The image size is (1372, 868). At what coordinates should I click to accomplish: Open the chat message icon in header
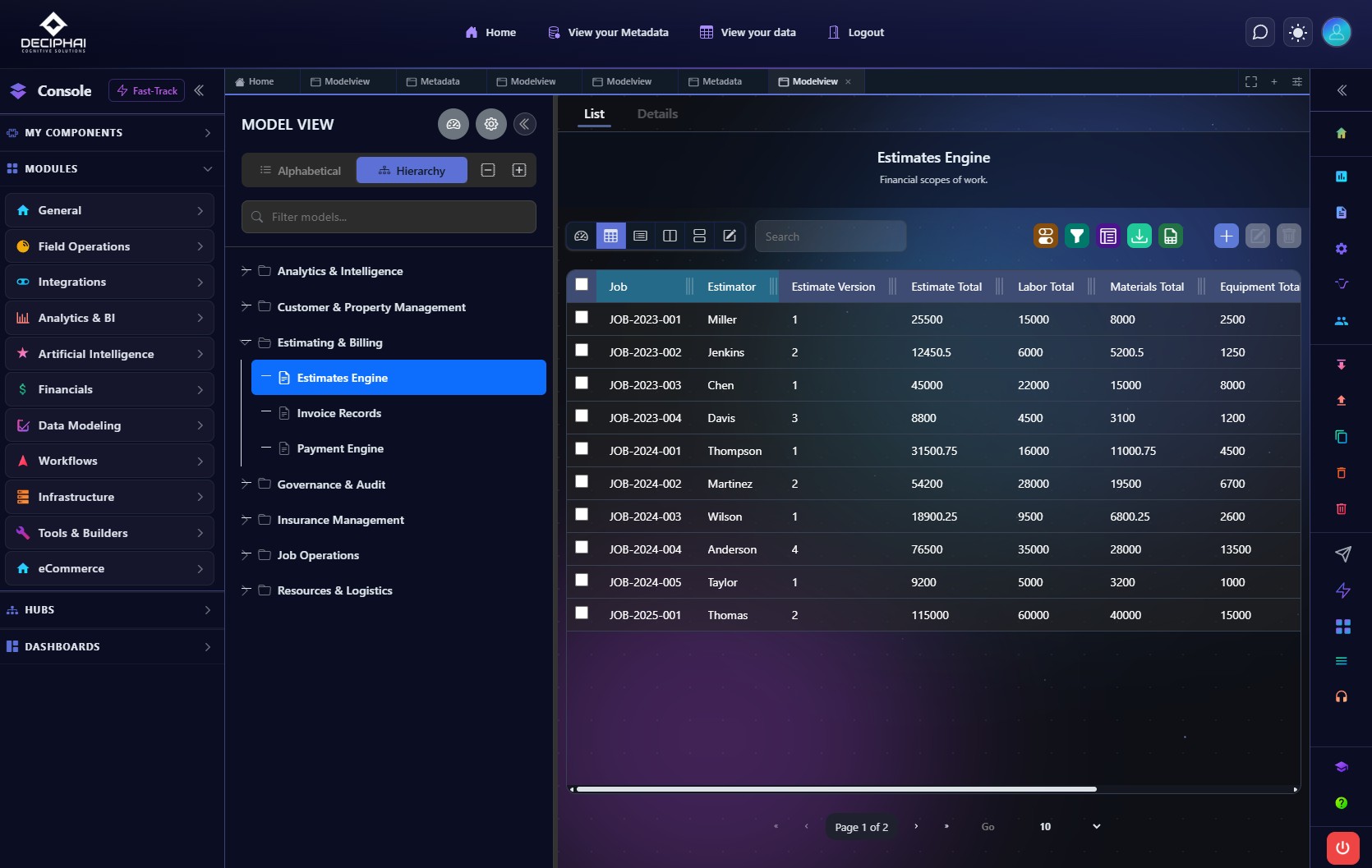point(1259,33)
